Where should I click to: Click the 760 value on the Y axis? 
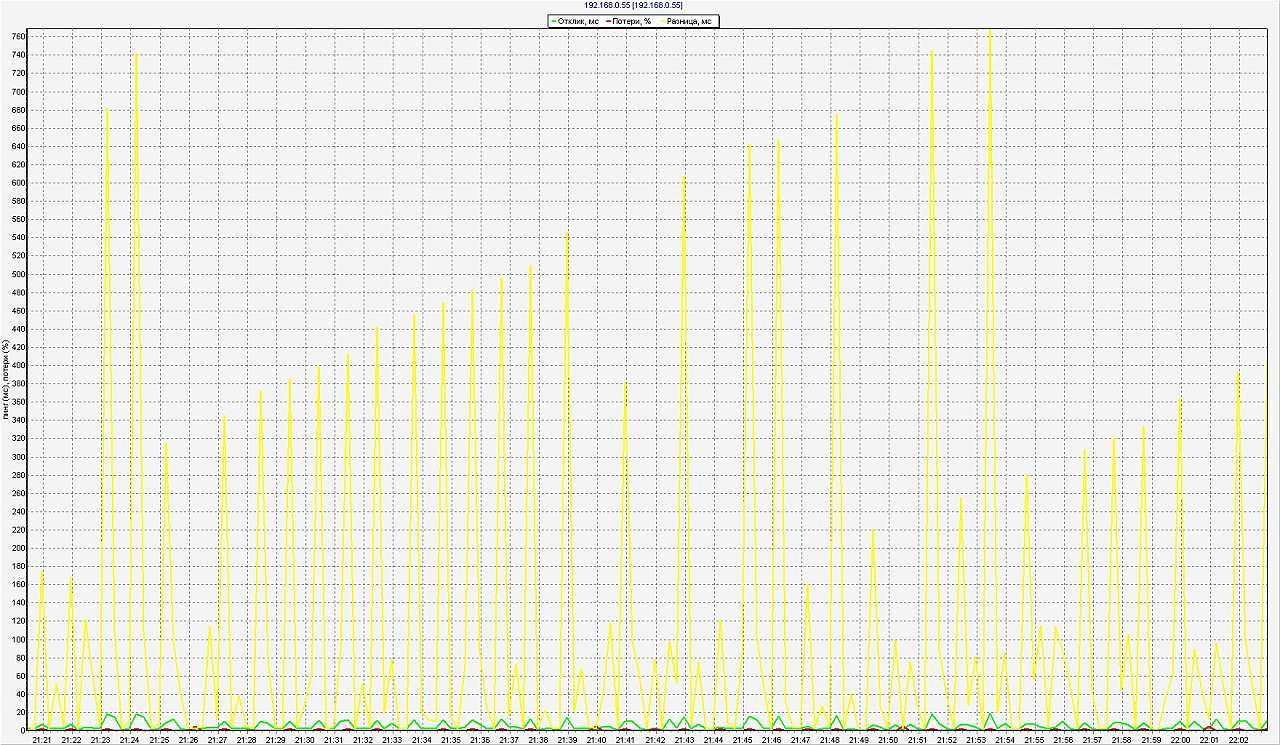[x=18, y=37]
